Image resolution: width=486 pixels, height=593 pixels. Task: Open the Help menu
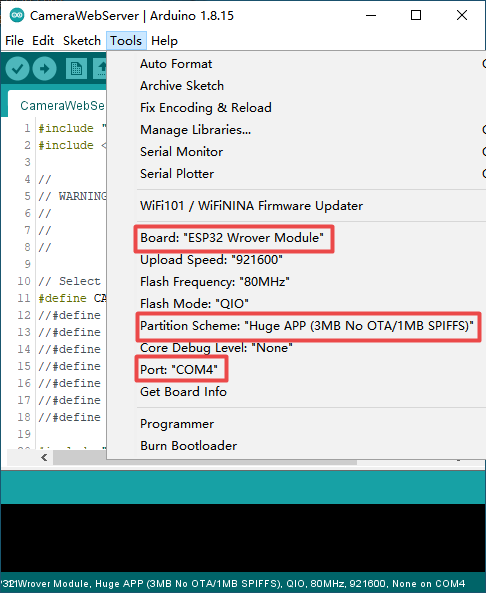coord(164,40)
